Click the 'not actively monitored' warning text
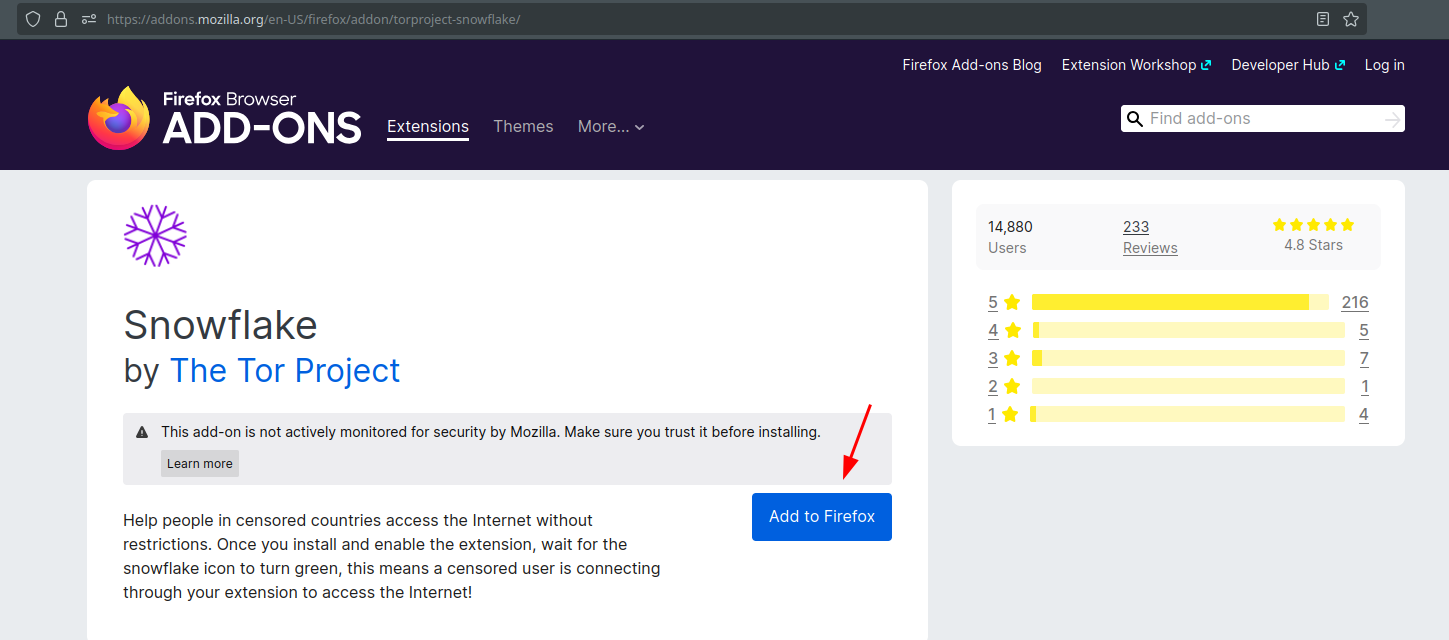 click(491, 433)
